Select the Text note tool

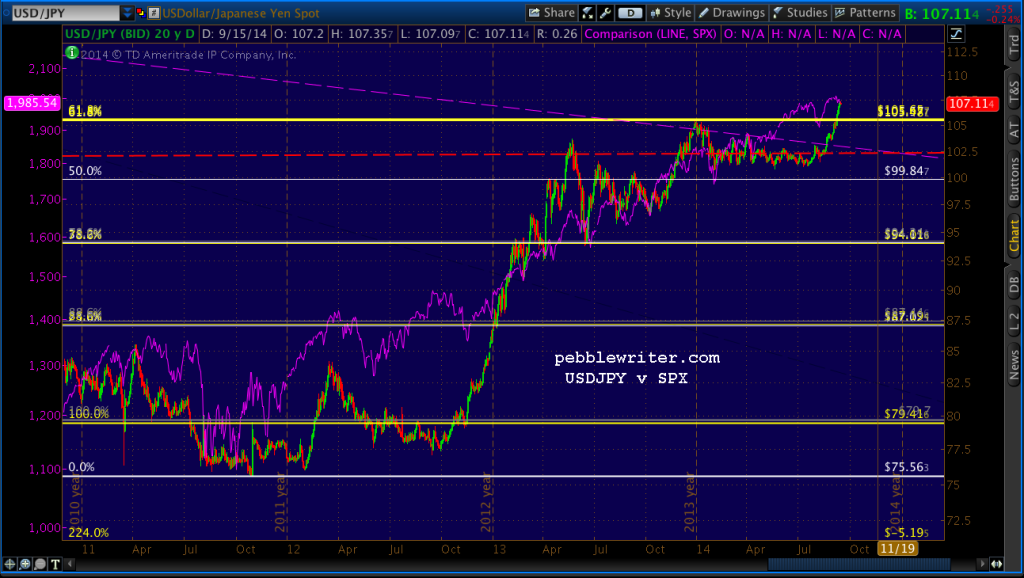(x=54, y=563)
